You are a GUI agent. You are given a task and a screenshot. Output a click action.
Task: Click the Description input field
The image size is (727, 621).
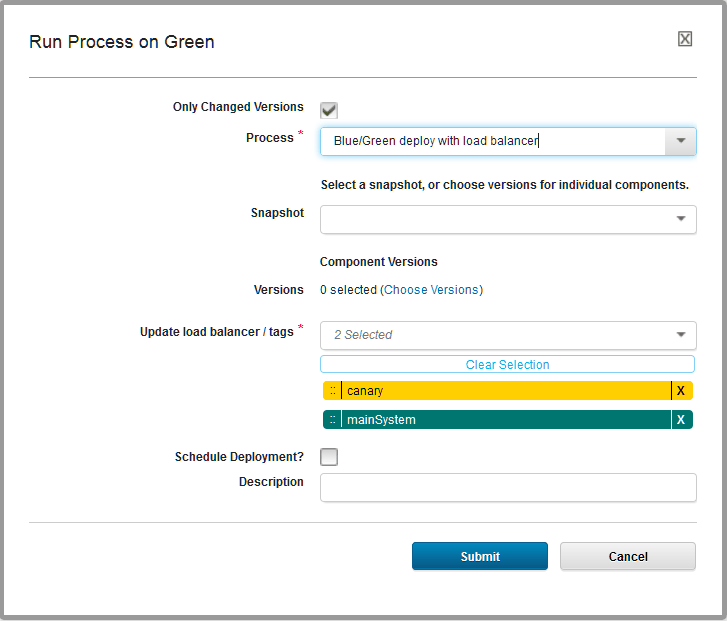point(508,487)
